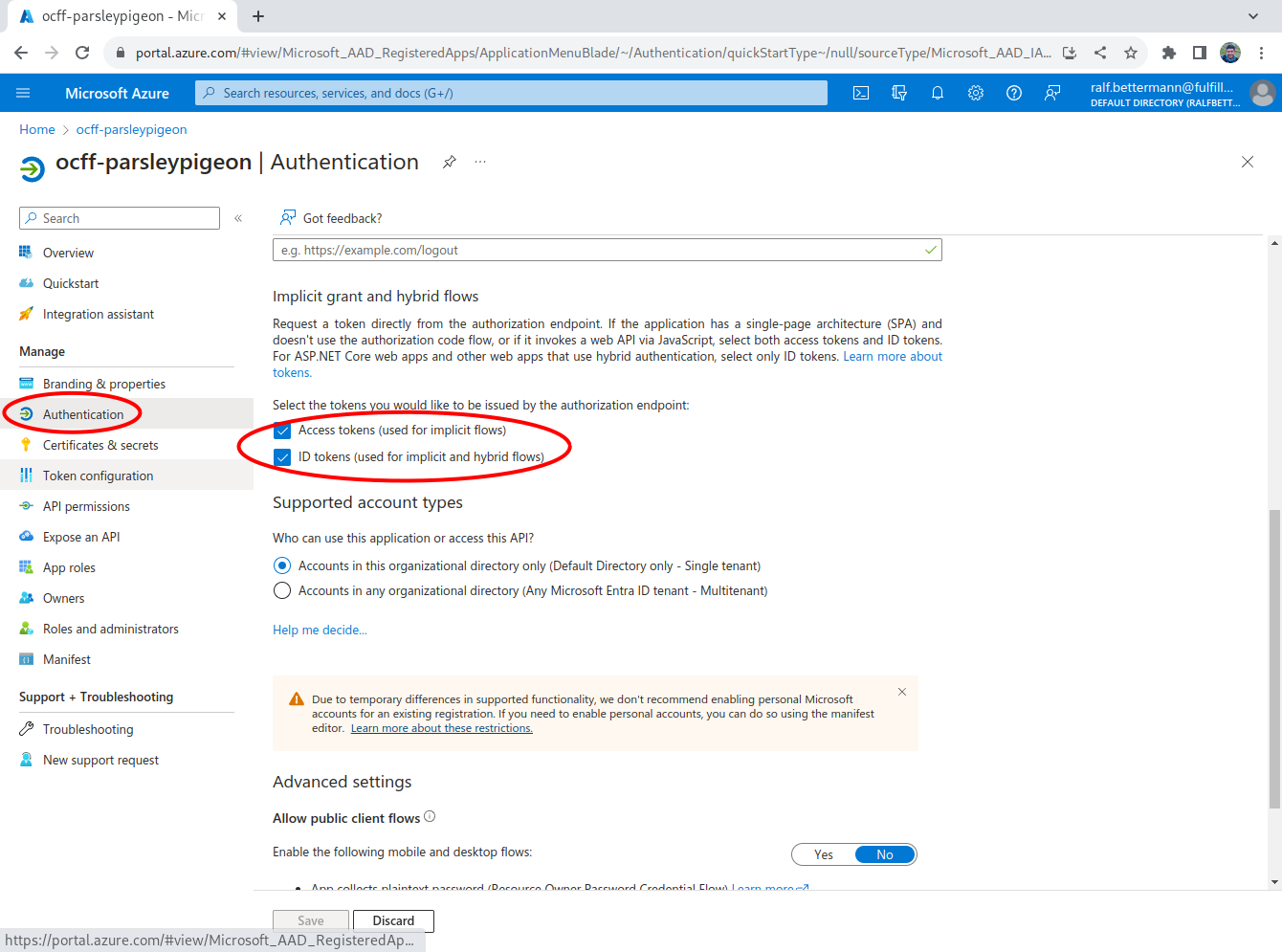Screen dimensions: 1282x952
Task: Dismiss the personal accounts warning banner
Action: tap(901, 692)
